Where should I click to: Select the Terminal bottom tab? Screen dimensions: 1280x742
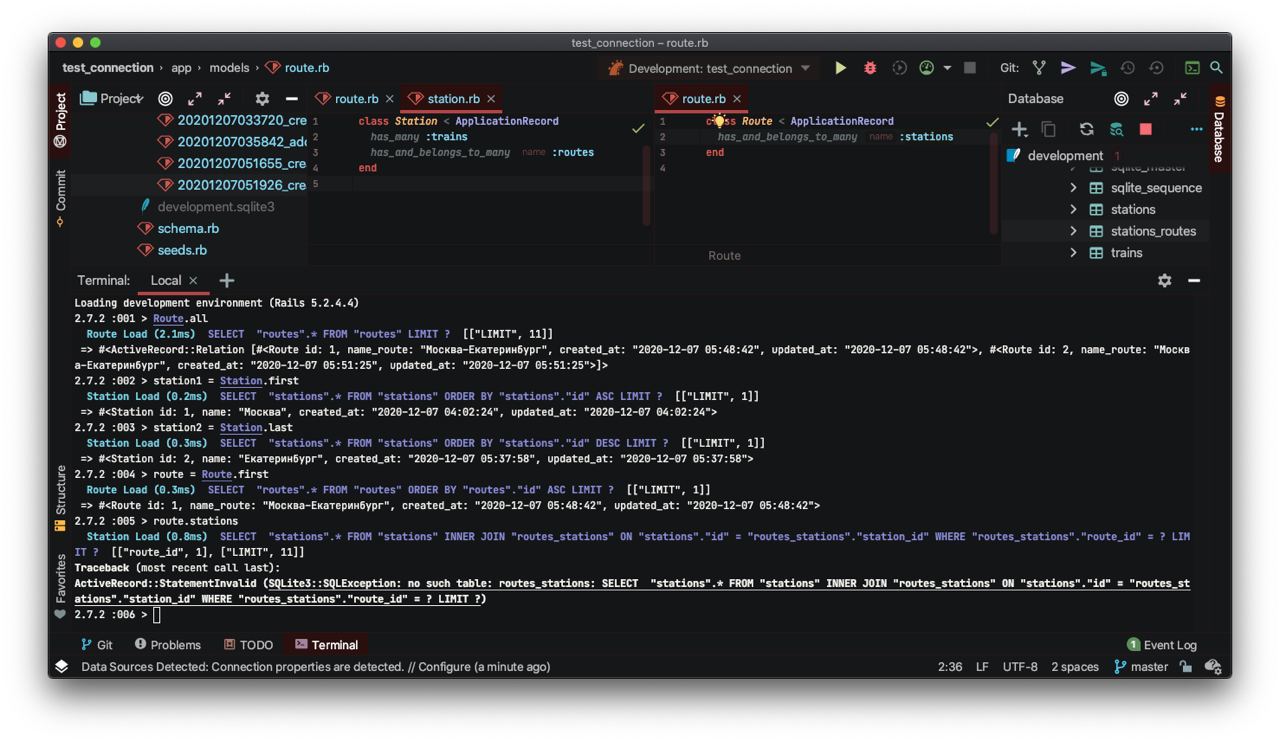(326, 645)
